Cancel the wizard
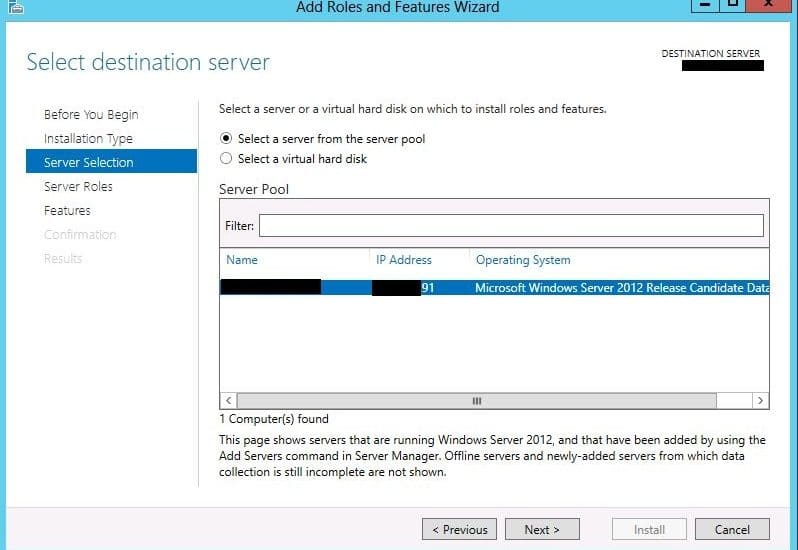Image resolution: width=798 pixels, height=550 pixels. (x=732, y=529)
